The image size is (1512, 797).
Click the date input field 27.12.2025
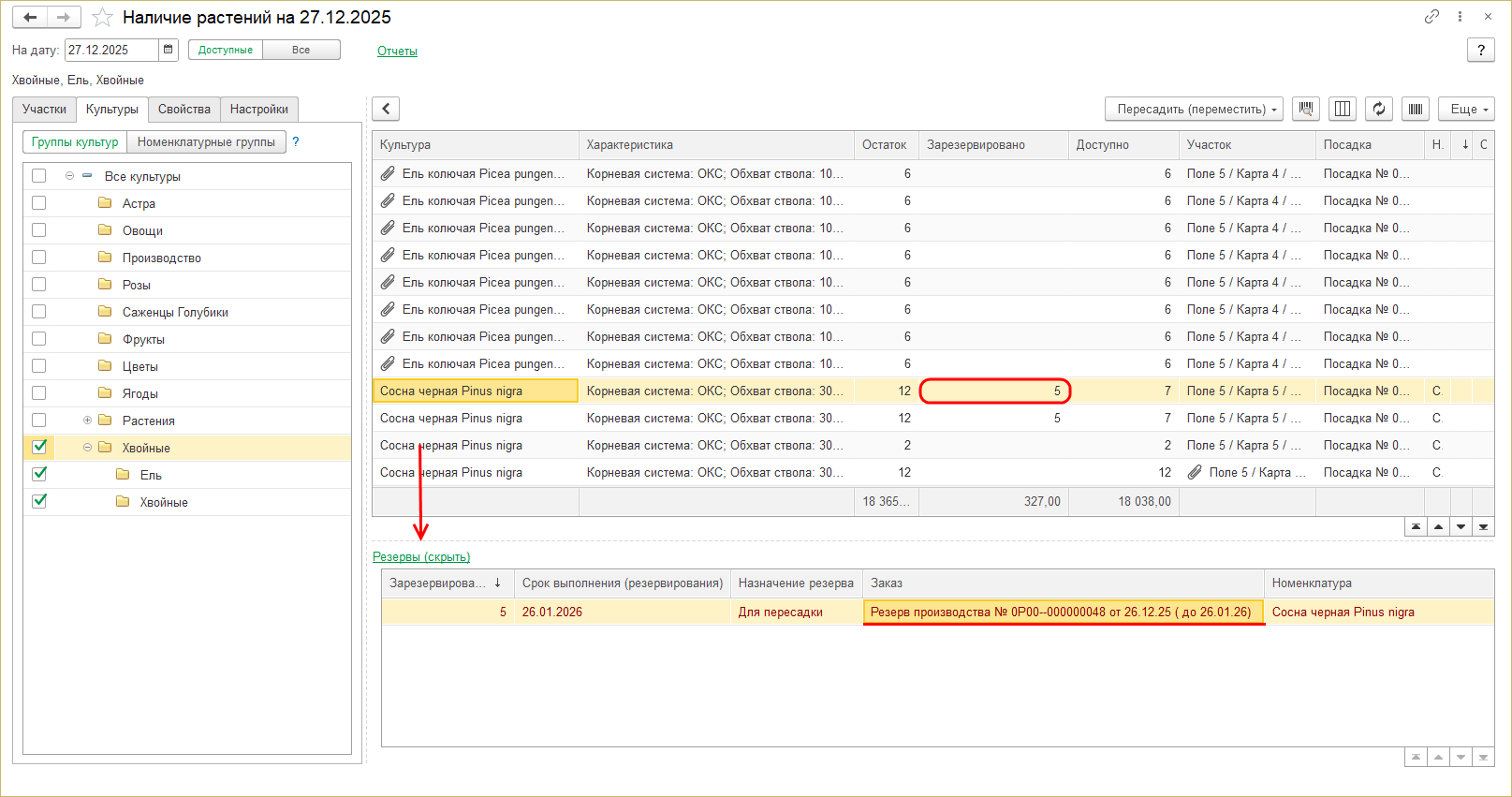pos(110,50)
